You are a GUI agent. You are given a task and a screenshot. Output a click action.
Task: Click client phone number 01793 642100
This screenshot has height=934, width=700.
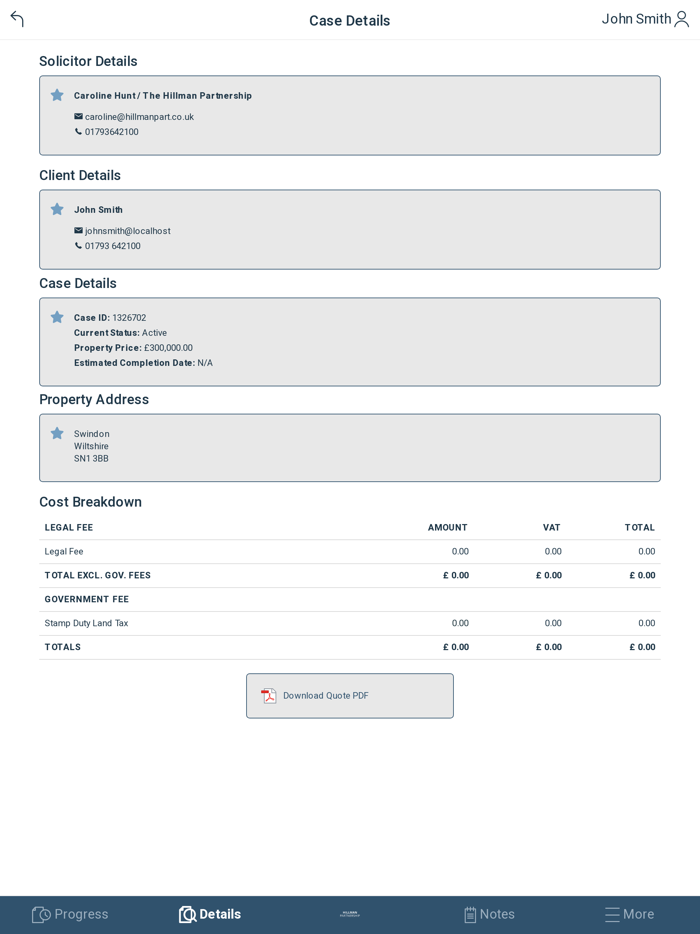coord(113,246)
